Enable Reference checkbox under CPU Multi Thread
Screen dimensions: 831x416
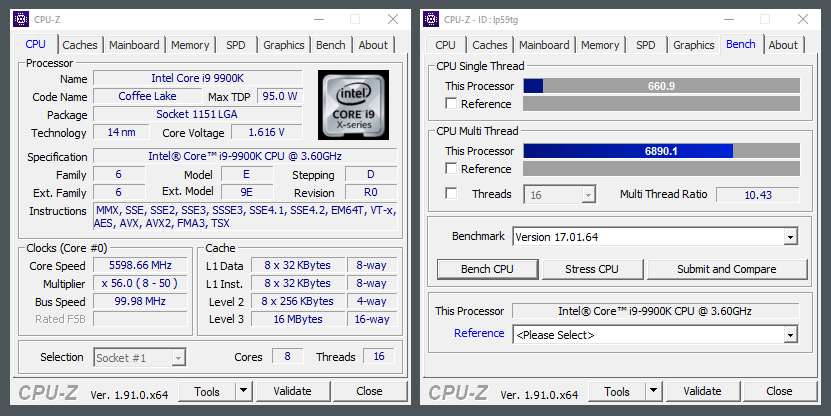point(451,169)
